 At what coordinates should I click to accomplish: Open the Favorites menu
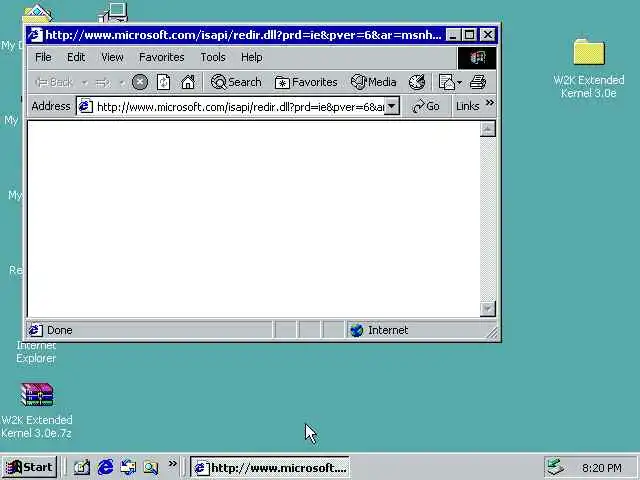tap(162, 57)
